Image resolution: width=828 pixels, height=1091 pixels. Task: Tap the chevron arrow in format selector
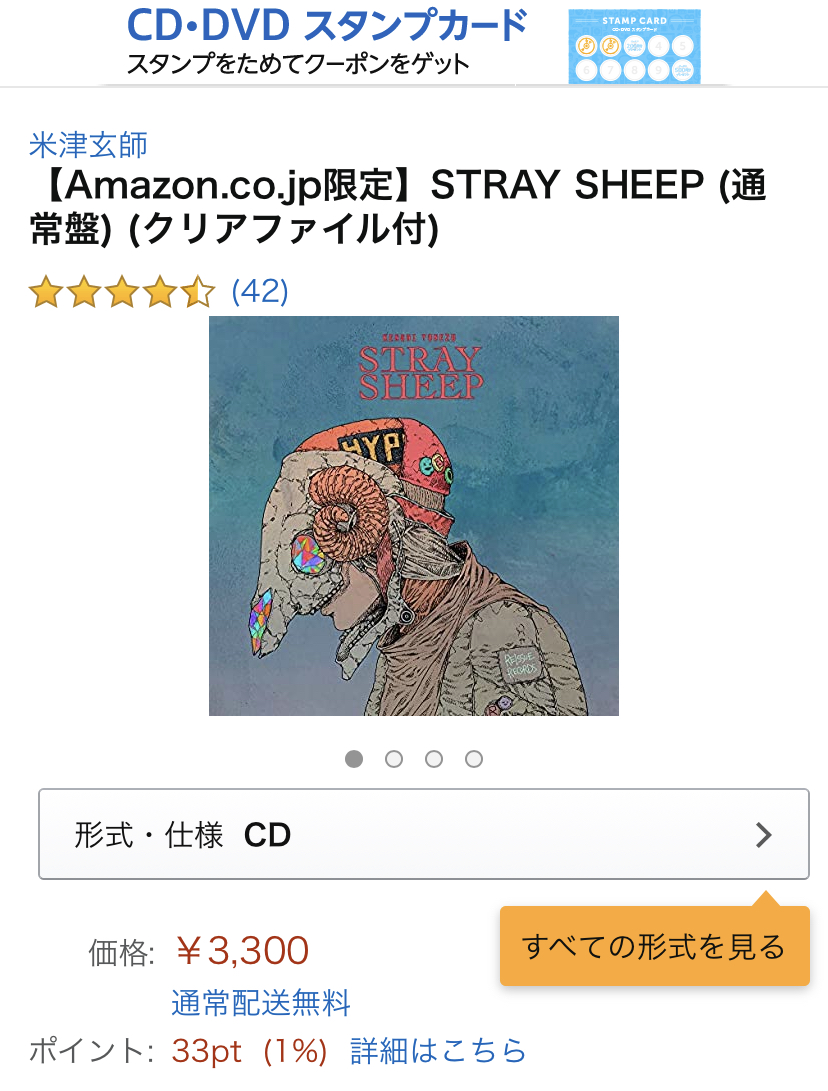point(764,834)
